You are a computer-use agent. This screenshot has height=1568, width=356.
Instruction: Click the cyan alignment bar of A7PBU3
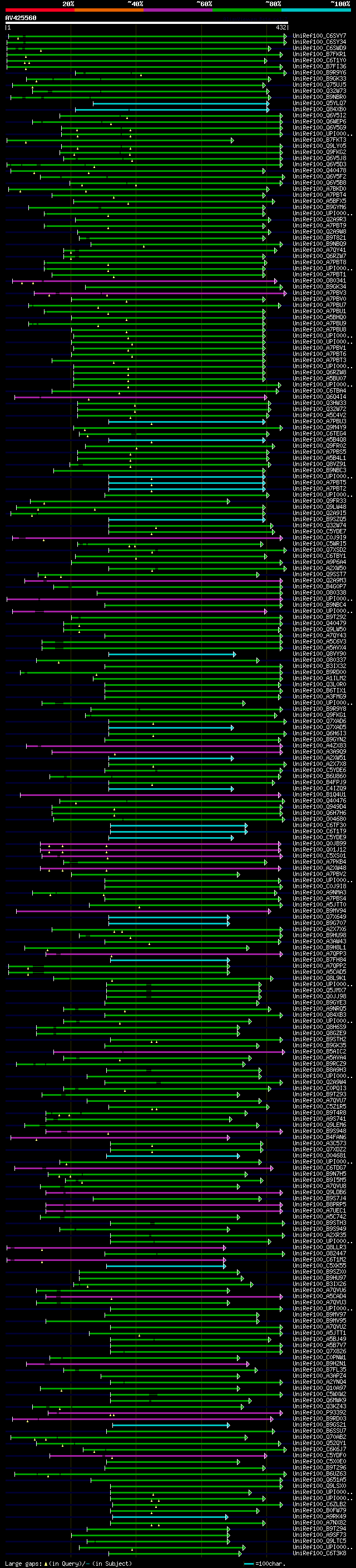point(187,422)
